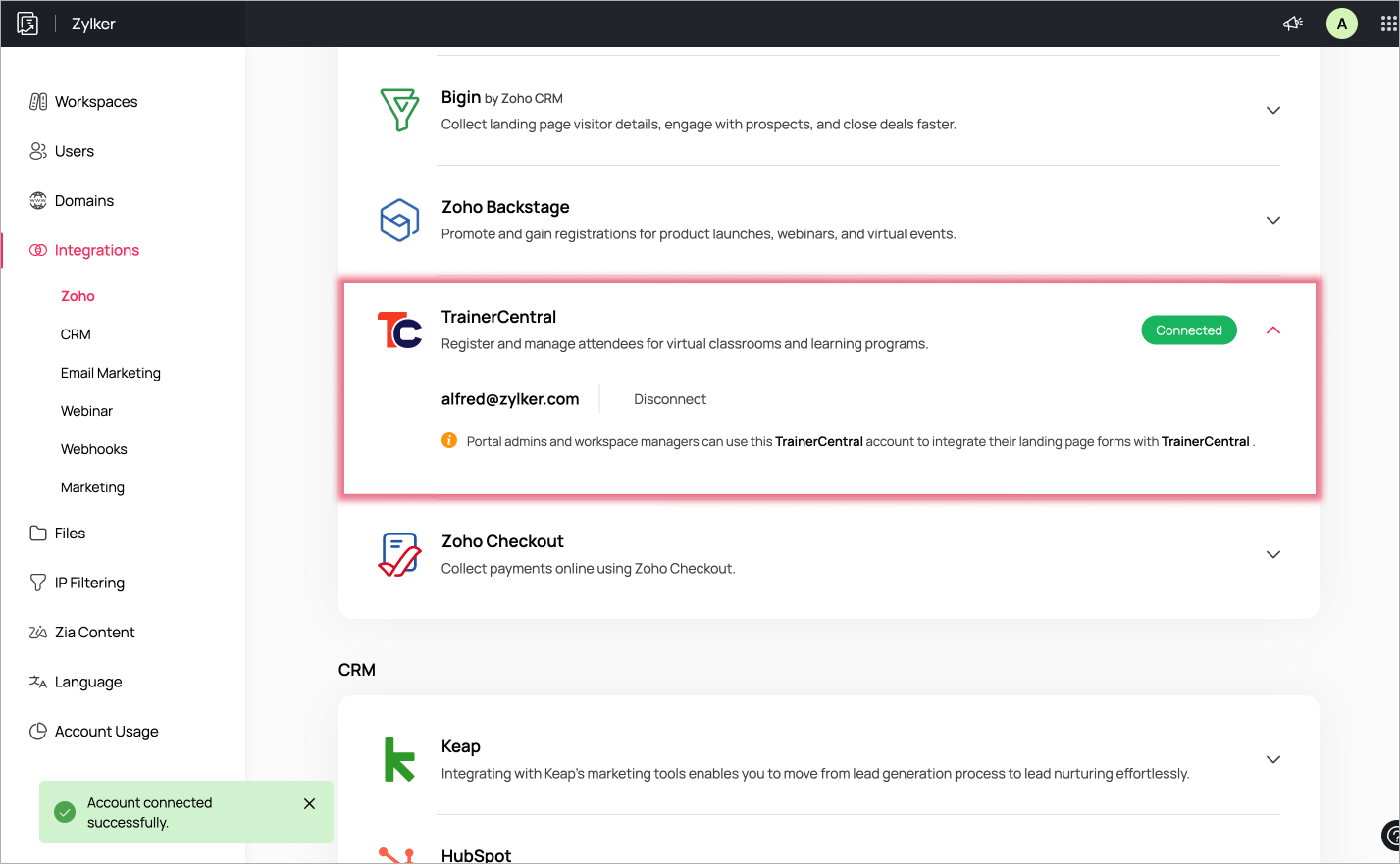
Task: Click the HubSpot title
Action: (x=477, y=855)
